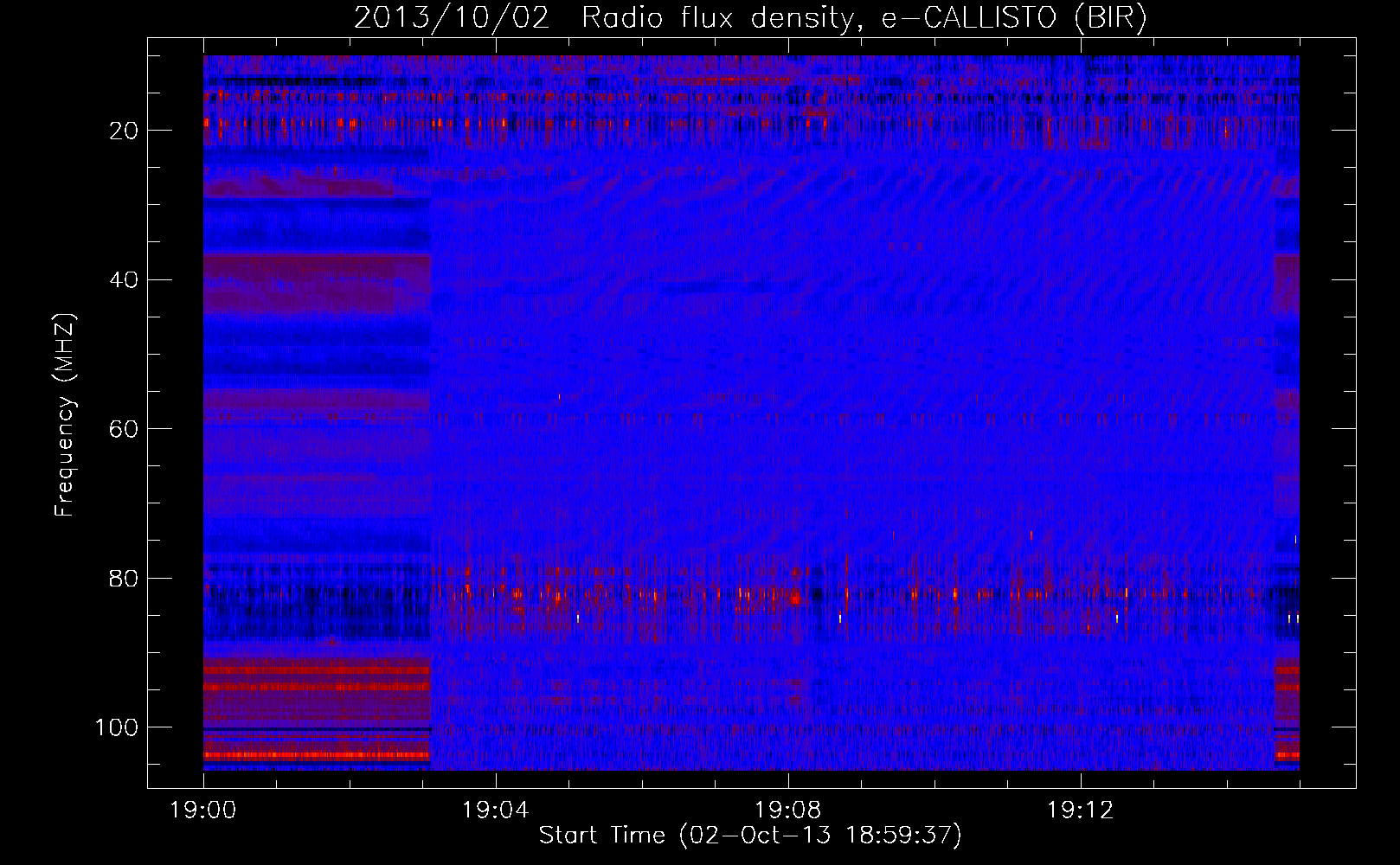
Task: Select the 19:04 time tick label
Action: point(495,811)
